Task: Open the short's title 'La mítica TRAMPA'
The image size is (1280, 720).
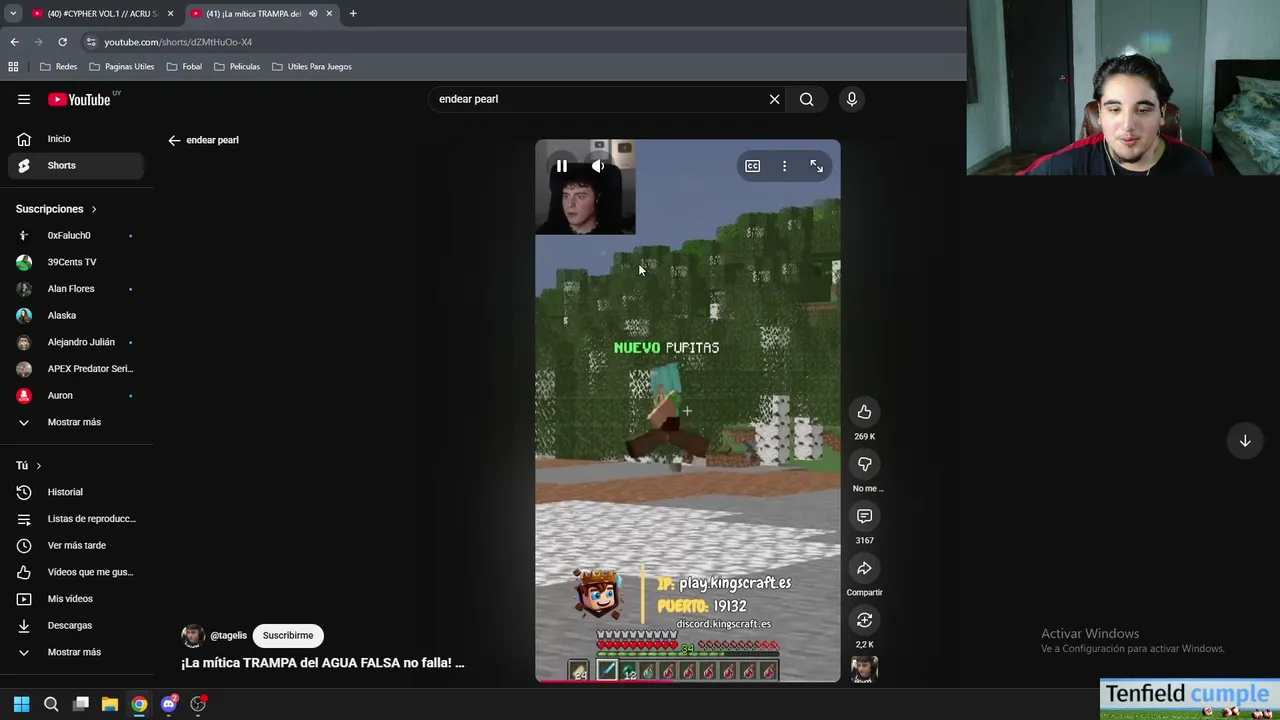Action: coord(322,663)
